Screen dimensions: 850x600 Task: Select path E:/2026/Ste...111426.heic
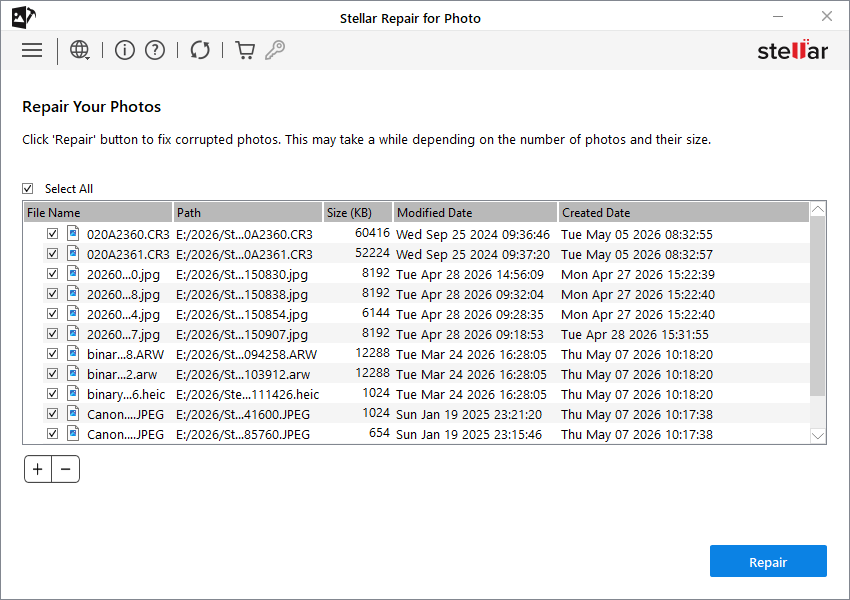pos(247,394)
